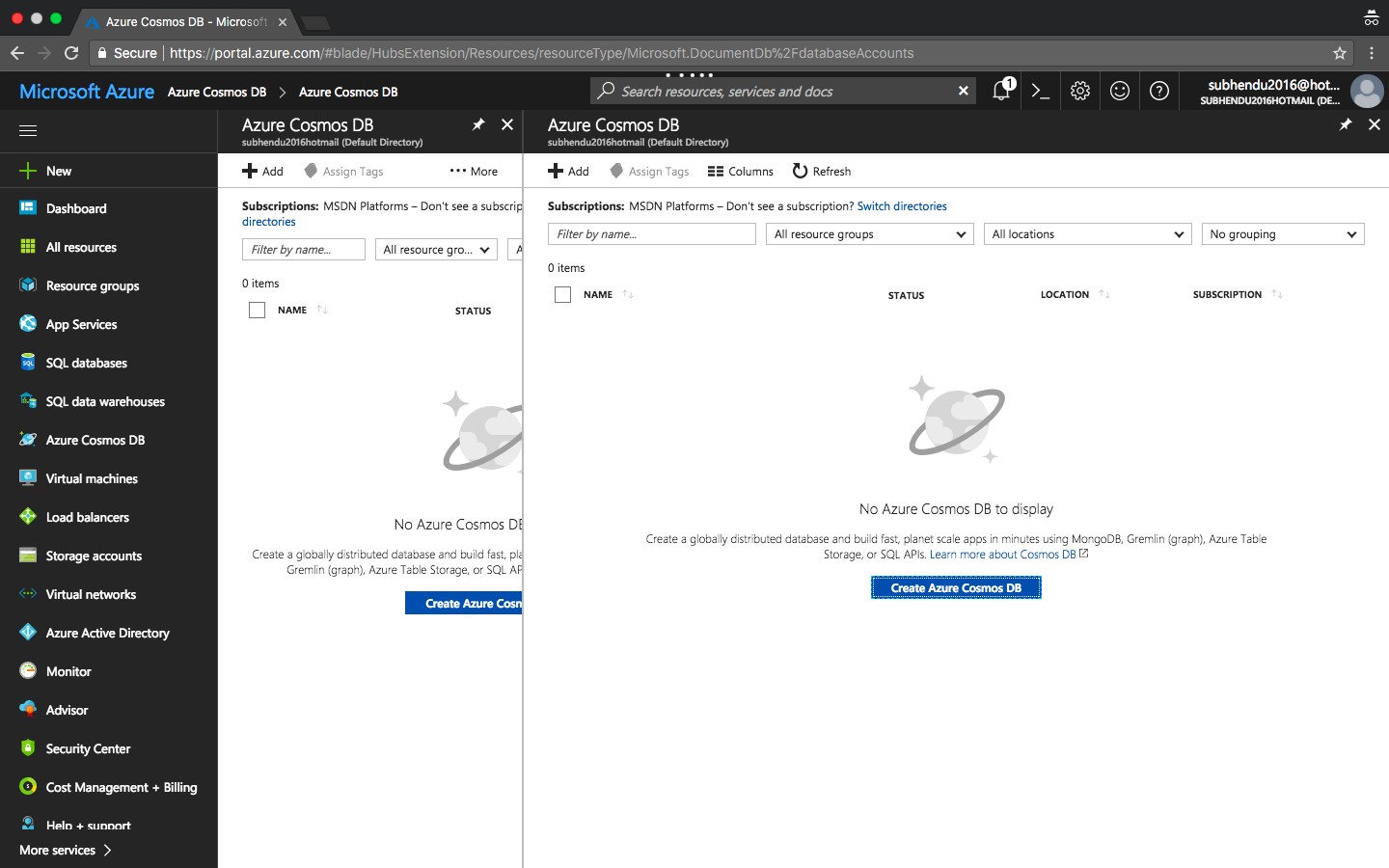
Task: Click the SQL data warehouses icon
Action: click(x=28, y=401)
